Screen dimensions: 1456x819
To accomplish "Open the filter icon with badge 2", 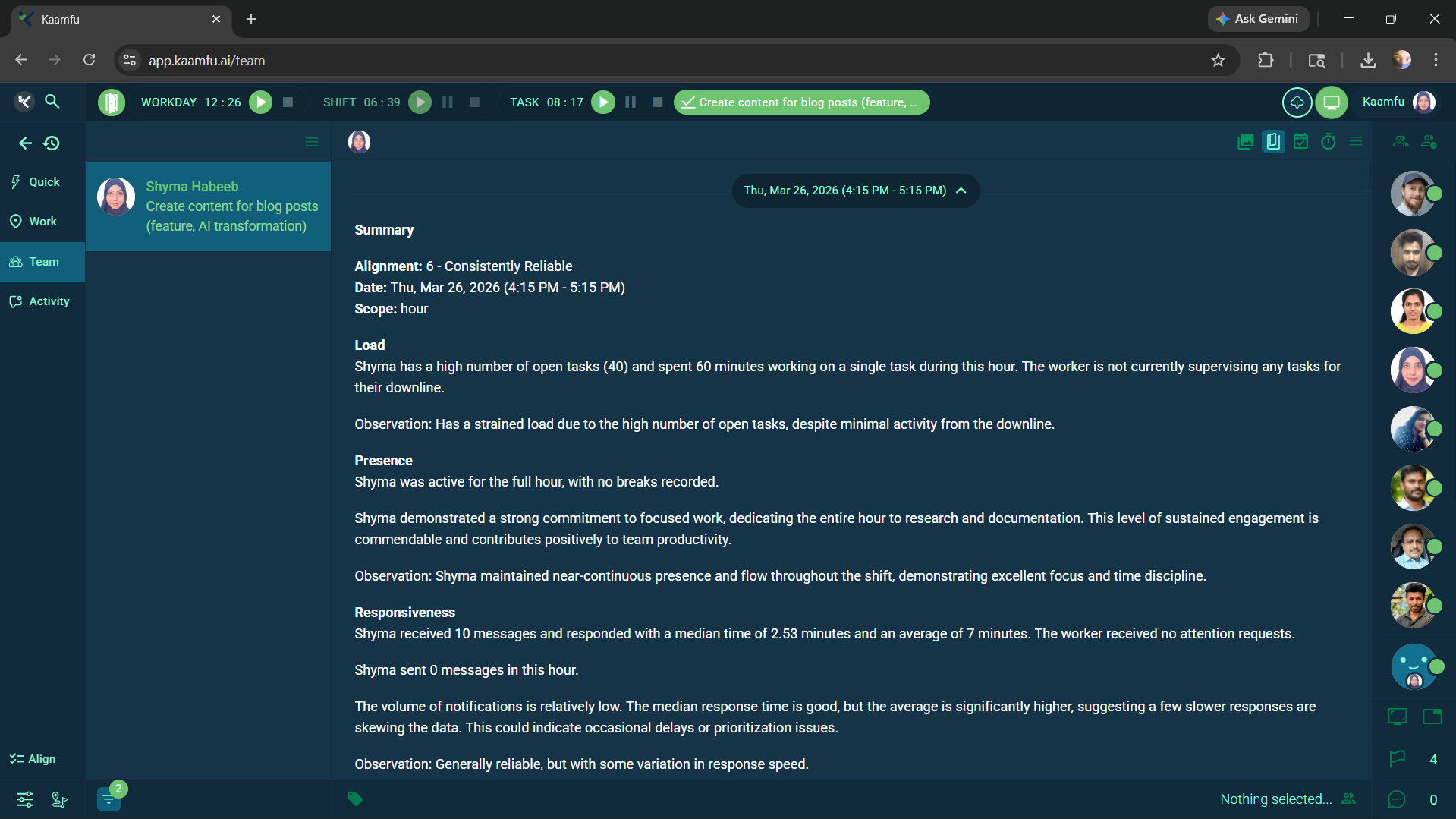I will click(108, 799).
